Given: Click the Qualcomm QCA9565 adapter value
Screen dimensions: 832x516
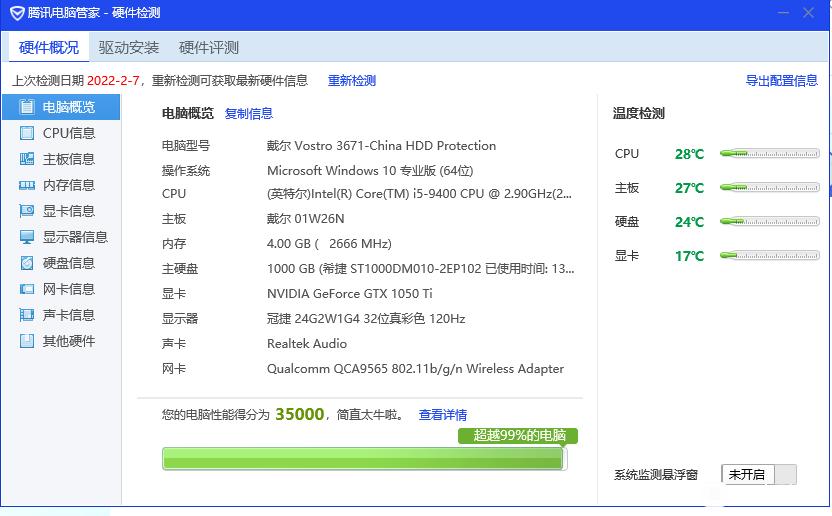Looking at the screenshot, I should 415,368.
